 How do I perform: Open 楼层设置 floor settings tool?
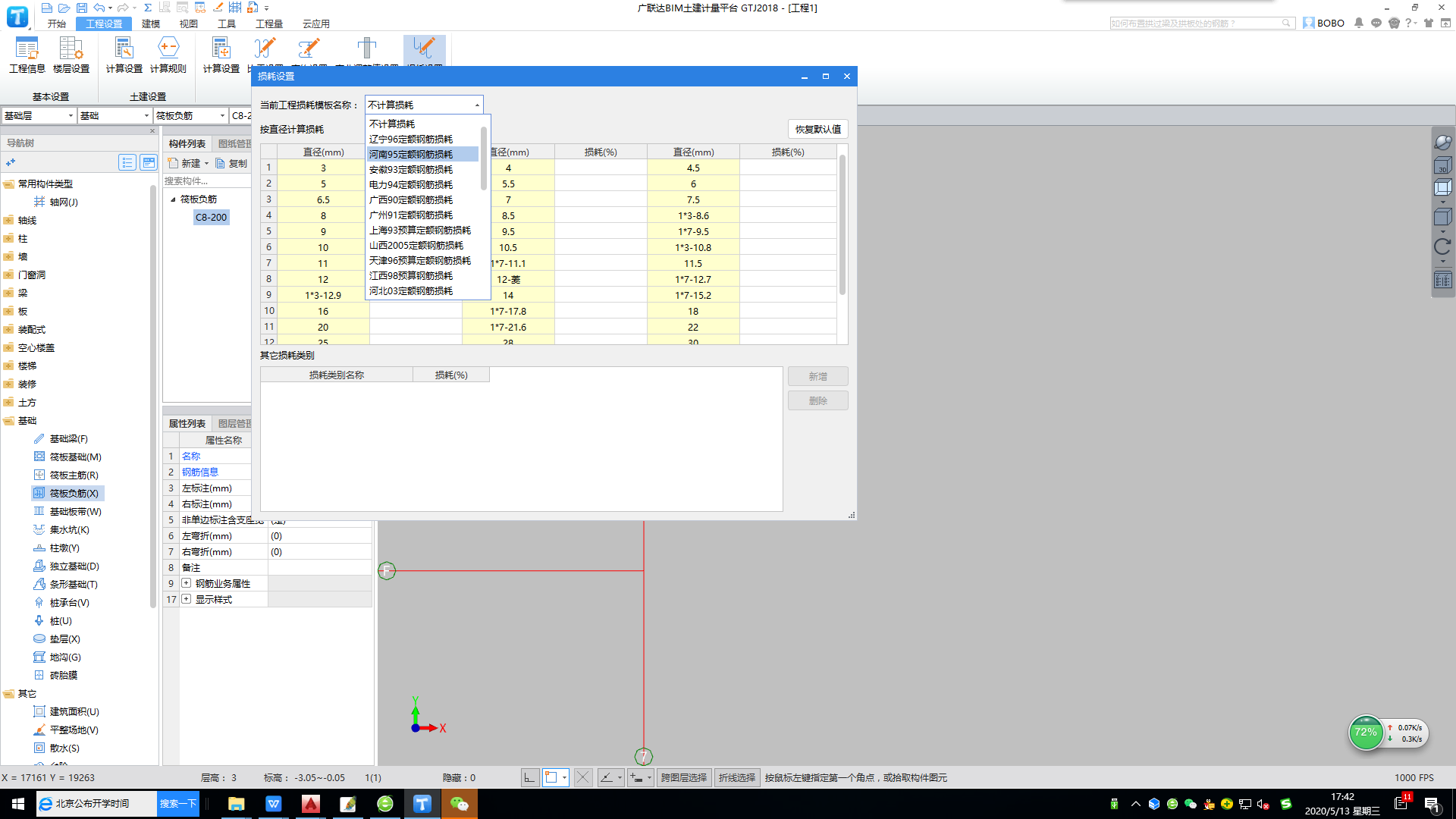pyautogui.click(x=71, y=55)
